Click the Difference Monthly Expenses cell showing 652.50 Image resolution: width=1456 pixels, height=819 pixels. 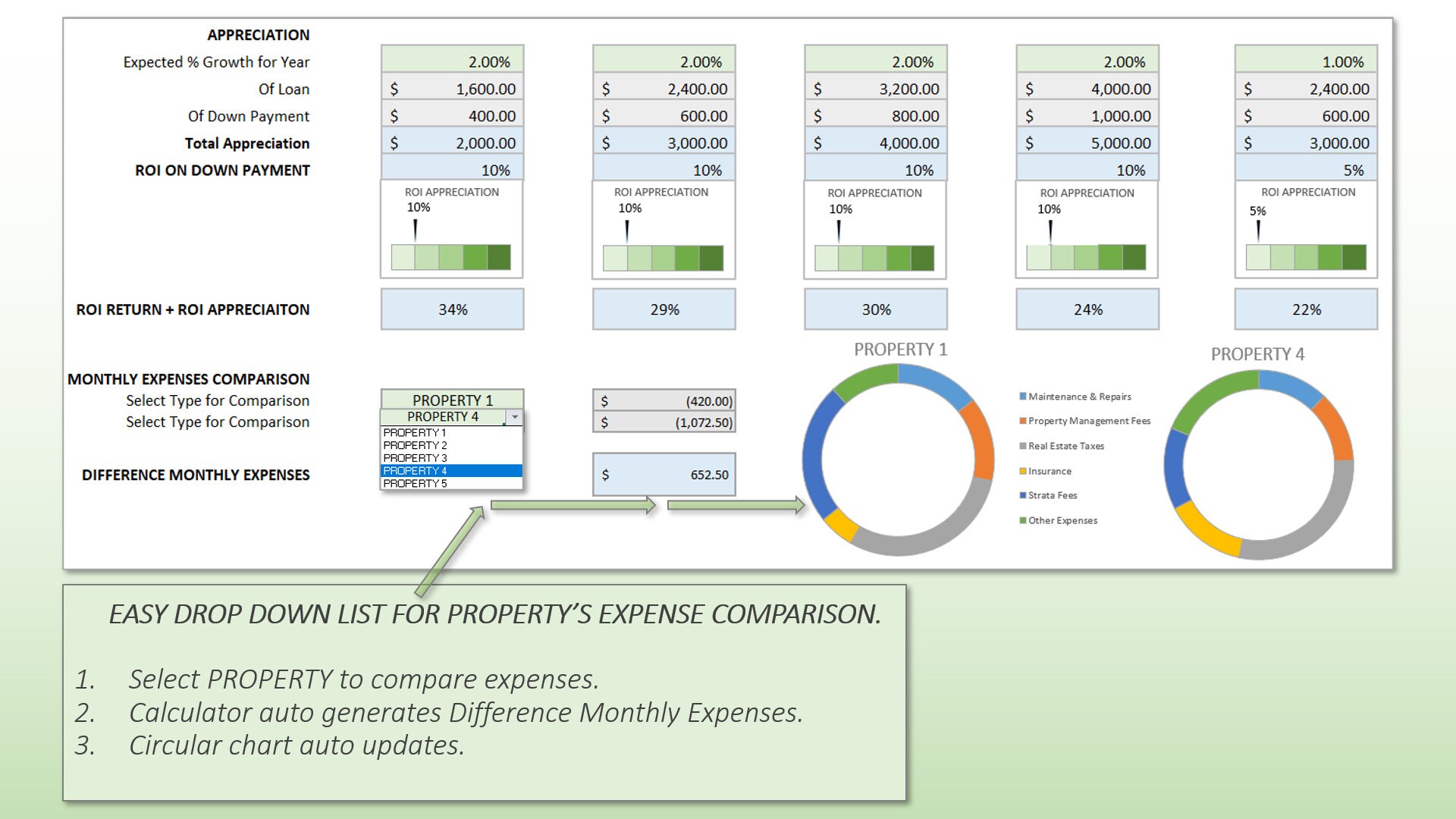point(664,473)
